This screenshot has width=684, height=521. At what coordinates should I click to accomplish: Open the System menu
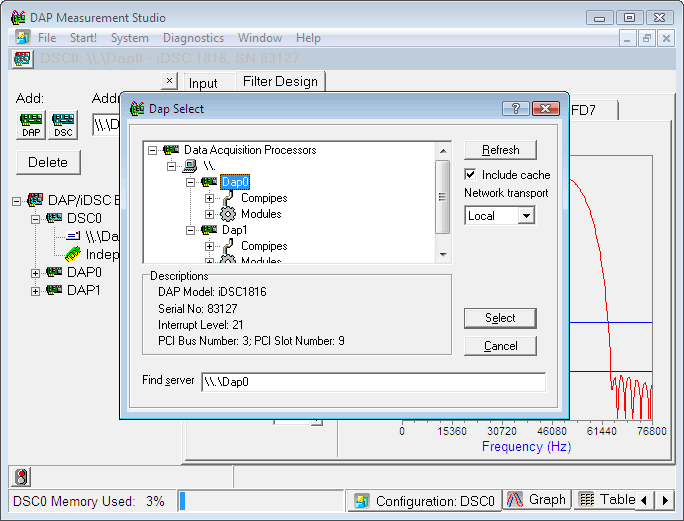[130, 38]
